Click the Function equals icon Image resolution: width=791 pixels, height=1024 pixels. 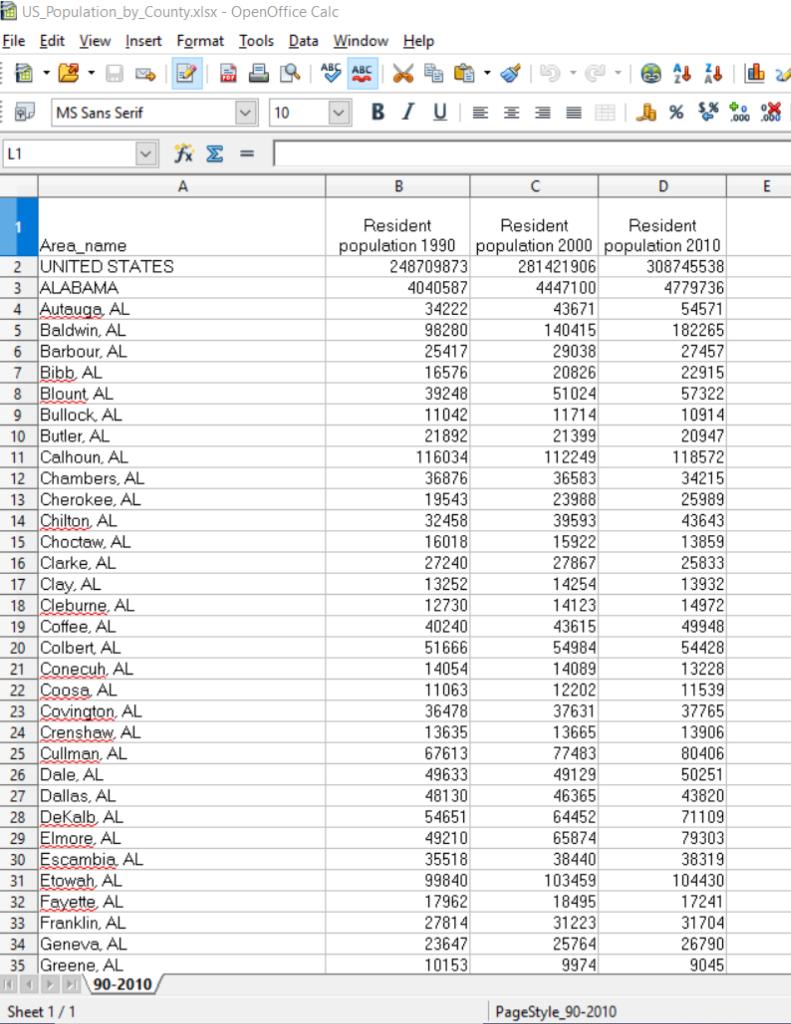tap(246, 153)
